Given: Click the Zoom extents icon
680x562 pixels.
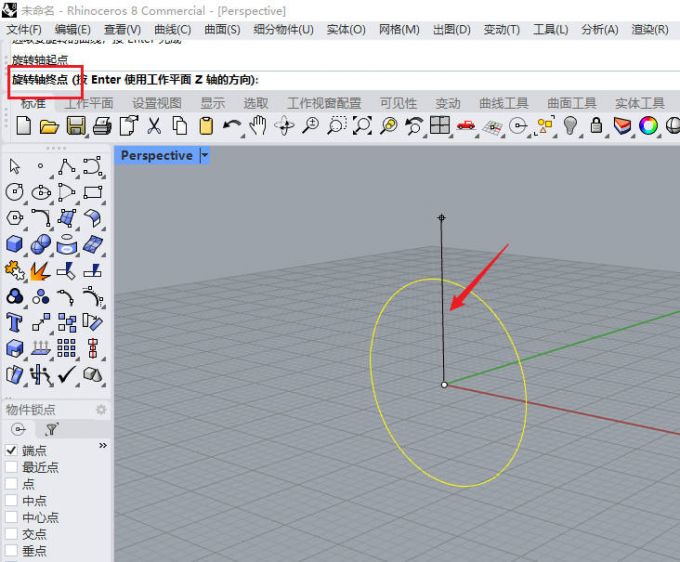Looking at the screenshot, I should (363, 126).
